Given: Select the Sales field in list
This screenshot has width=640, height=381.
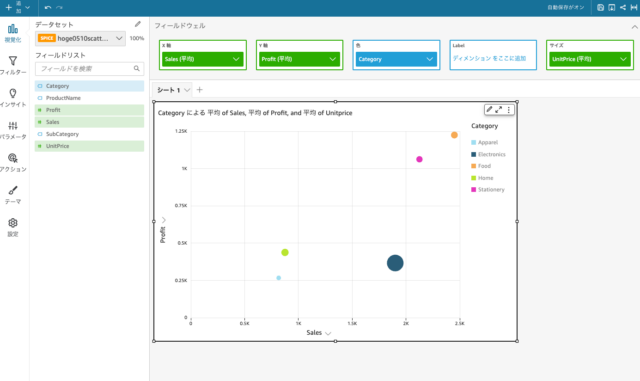Looking at the screenshot, I should point(89,122).
